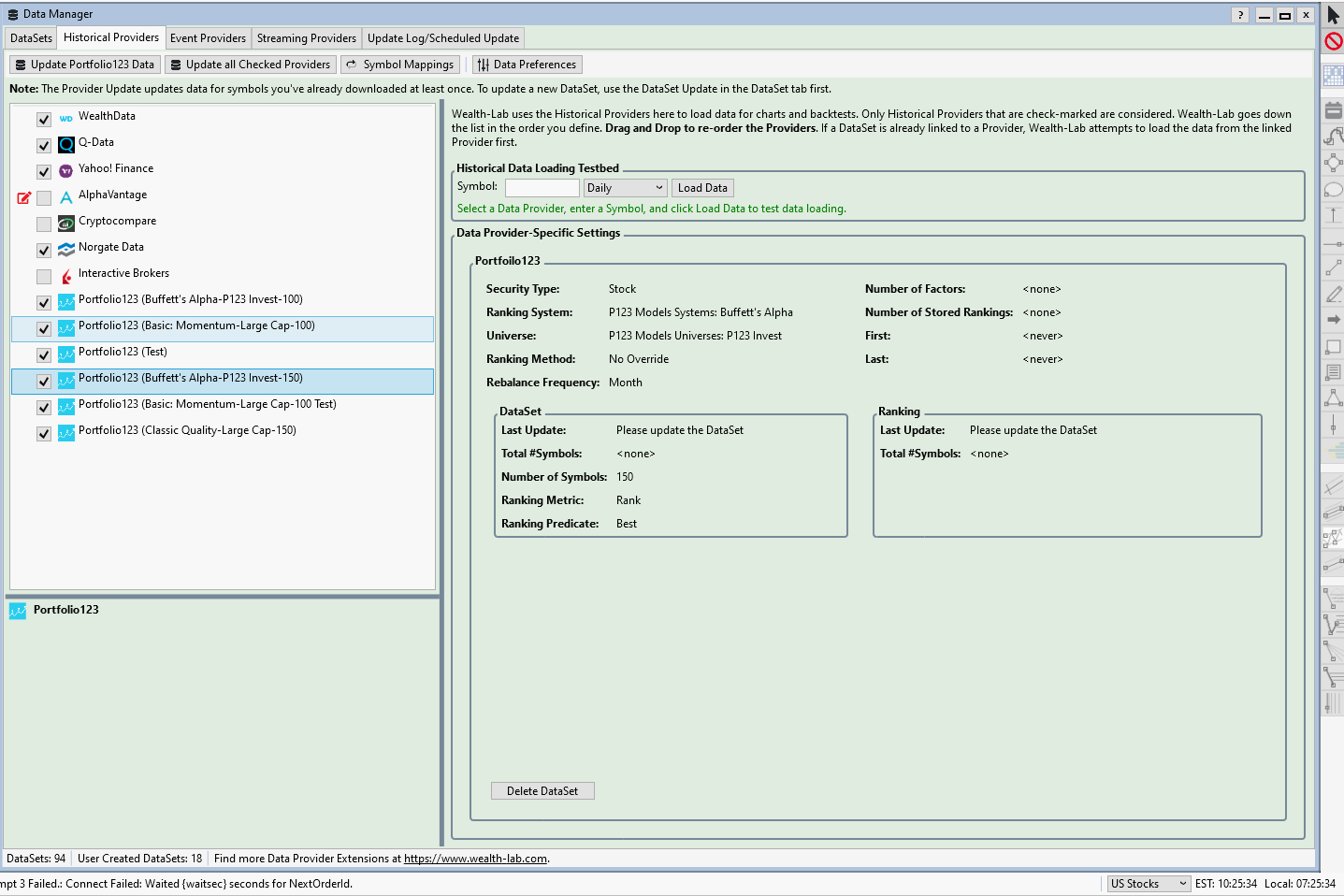Open Update Log/Scheduled Update tab
1344x896 pixels.
point(443,38)
